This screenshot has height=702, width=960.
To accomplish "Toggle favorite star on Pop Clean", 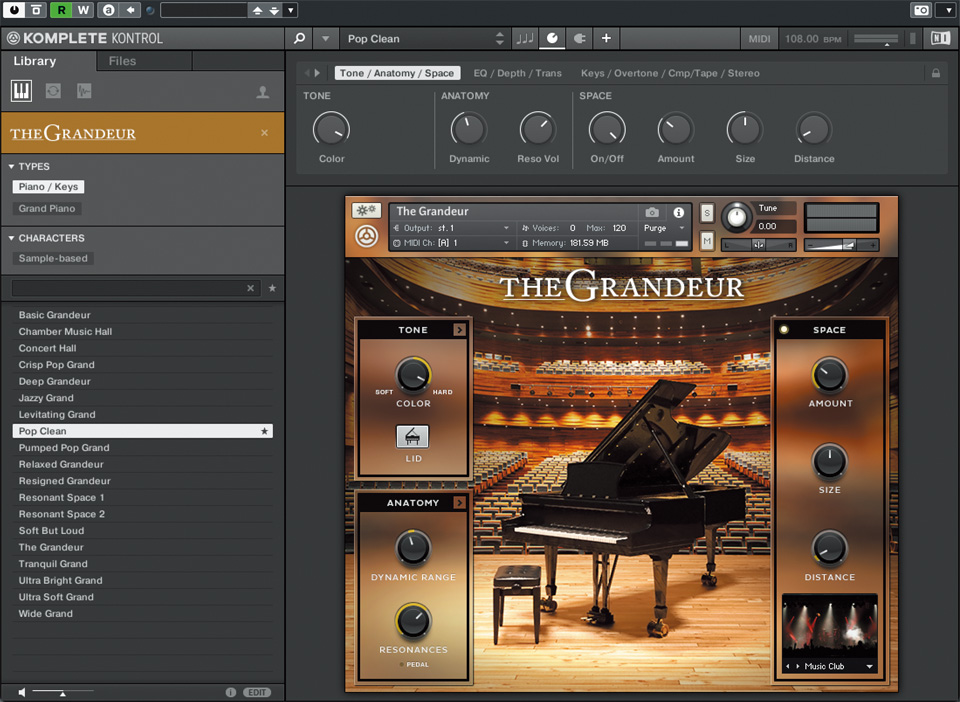I will coord(264,431).
